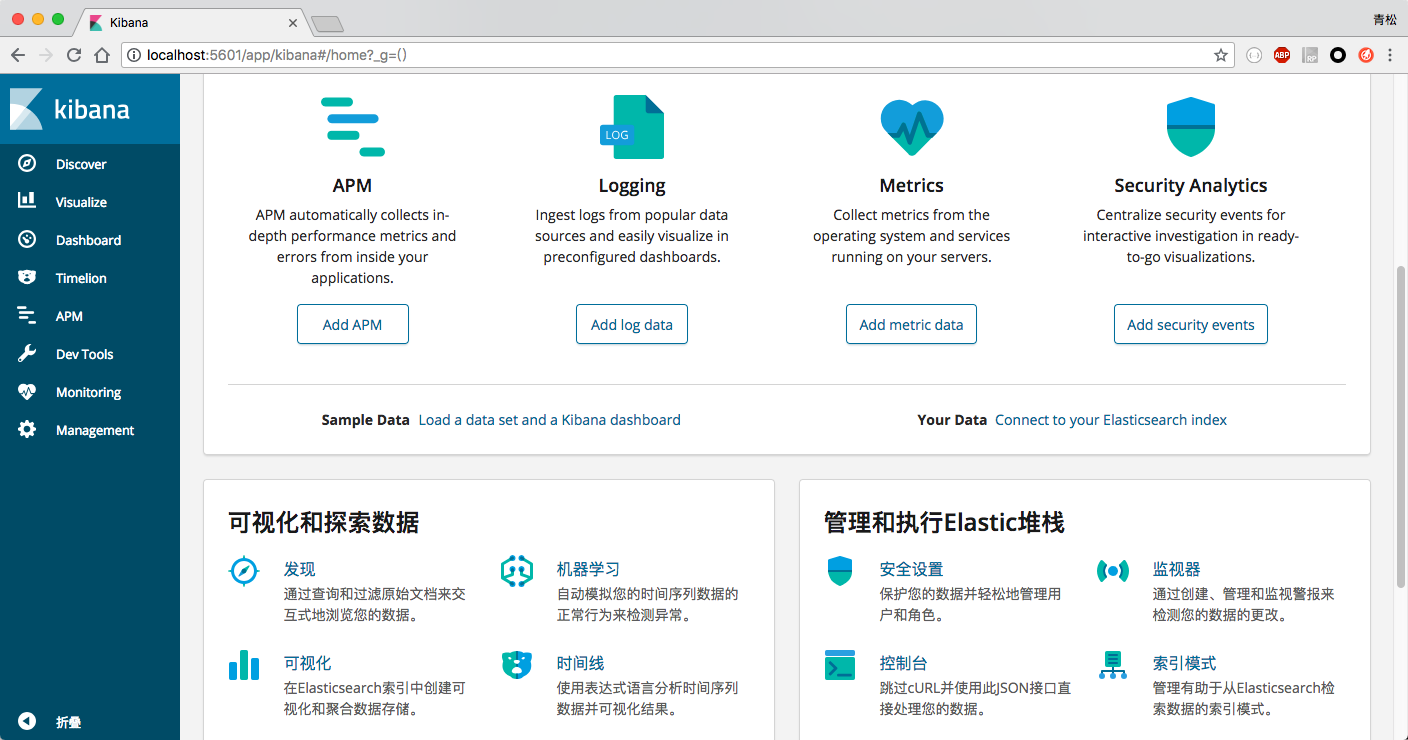Click the Metrics heart icon

point(912,127)
